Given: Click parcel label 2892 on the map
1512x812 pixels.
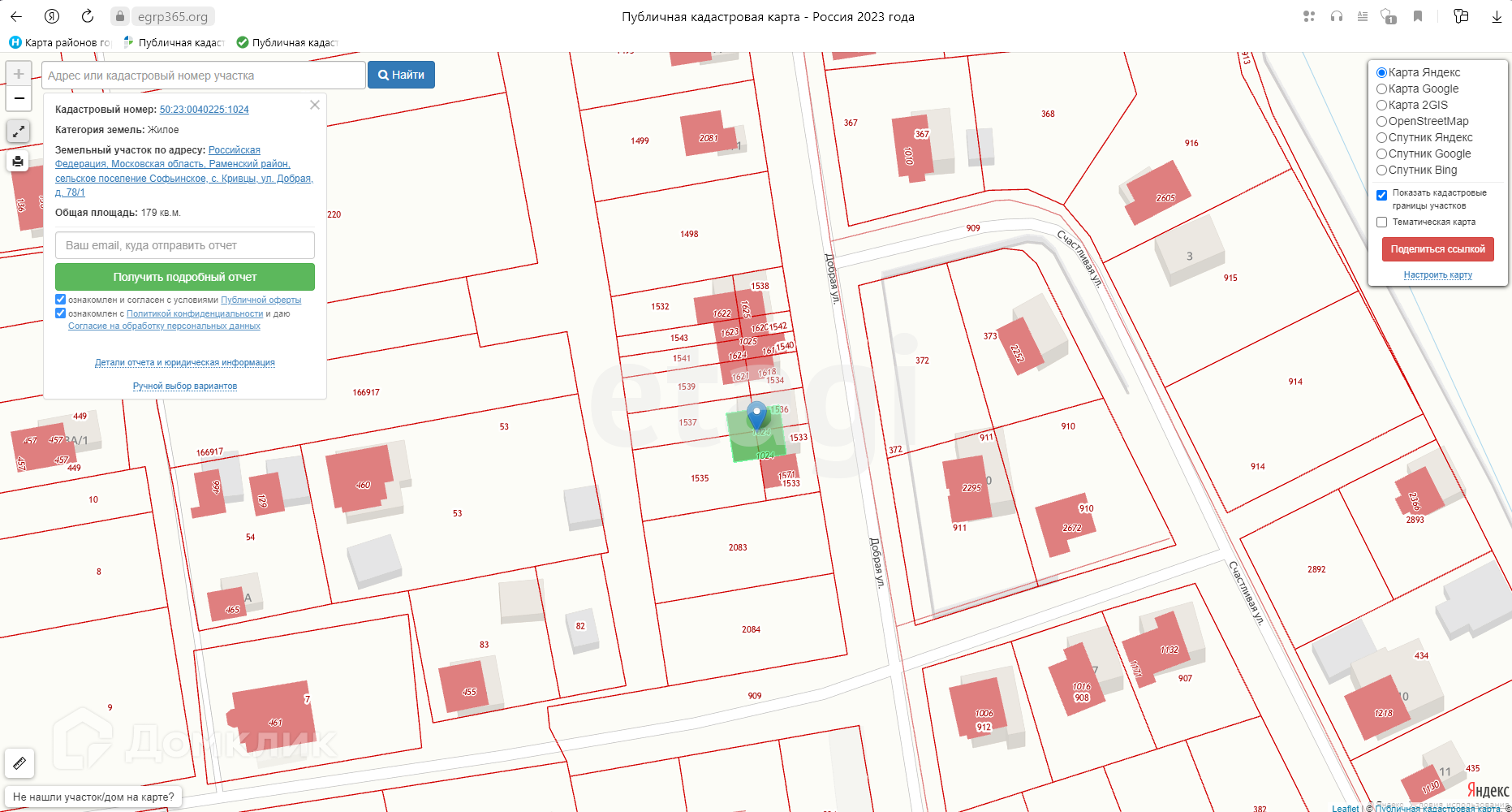Looking at the screenshot, I should tap(1316, 569).
